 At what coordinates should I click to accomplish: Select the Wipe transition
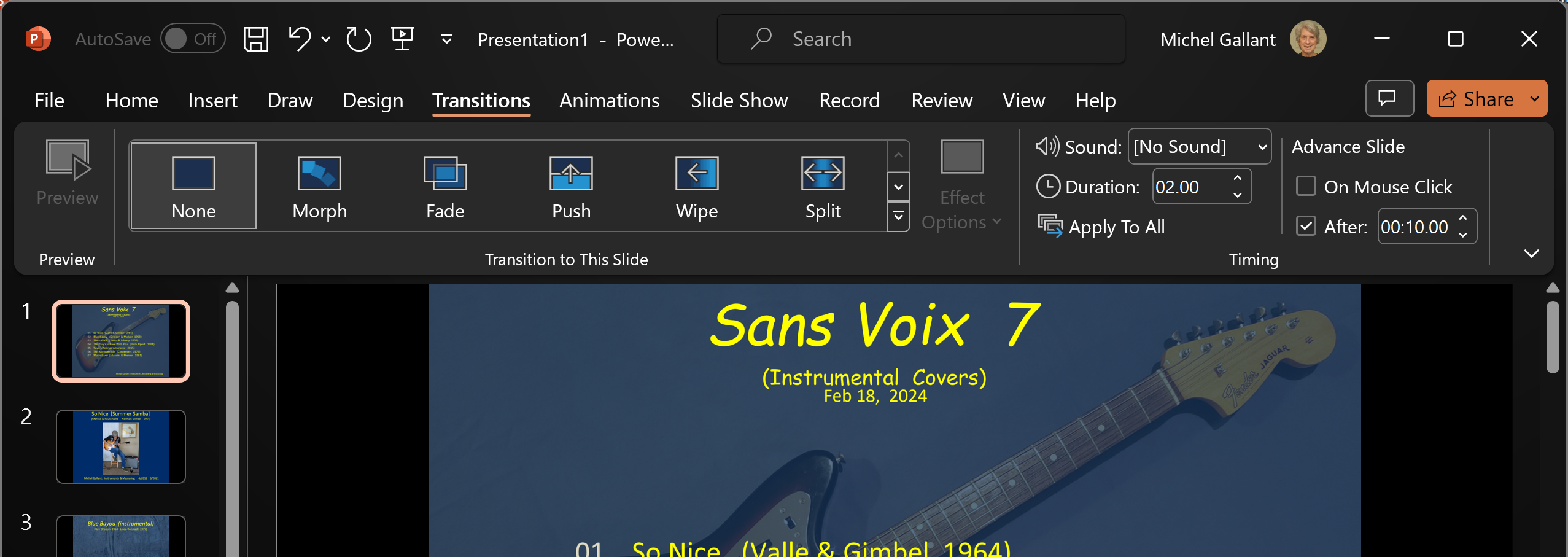tap(697, 186)
